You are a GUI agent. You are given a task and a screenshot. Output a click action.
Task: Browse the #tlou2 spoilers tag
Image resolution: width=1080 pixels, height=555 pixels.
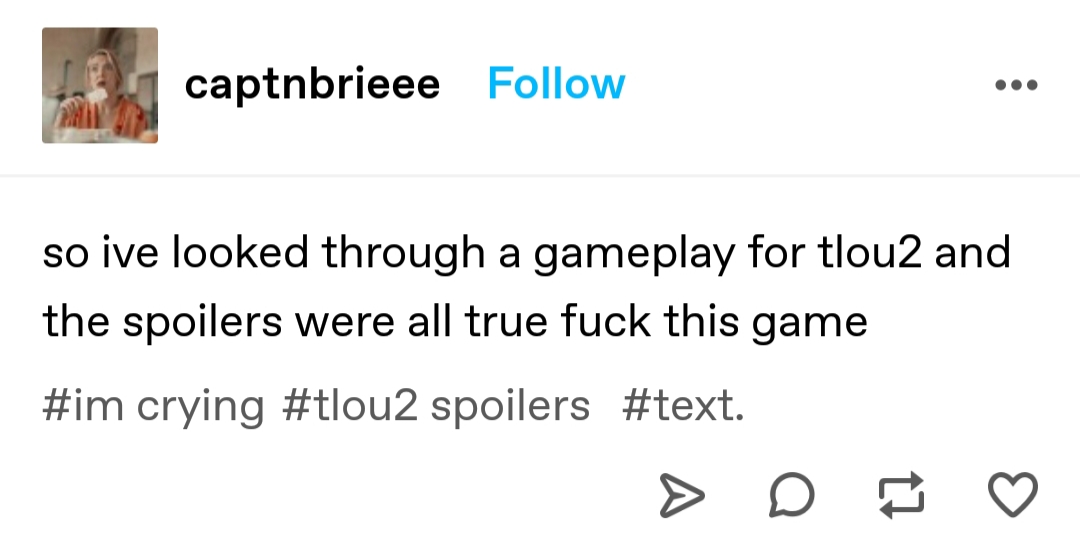click(436, 406)
